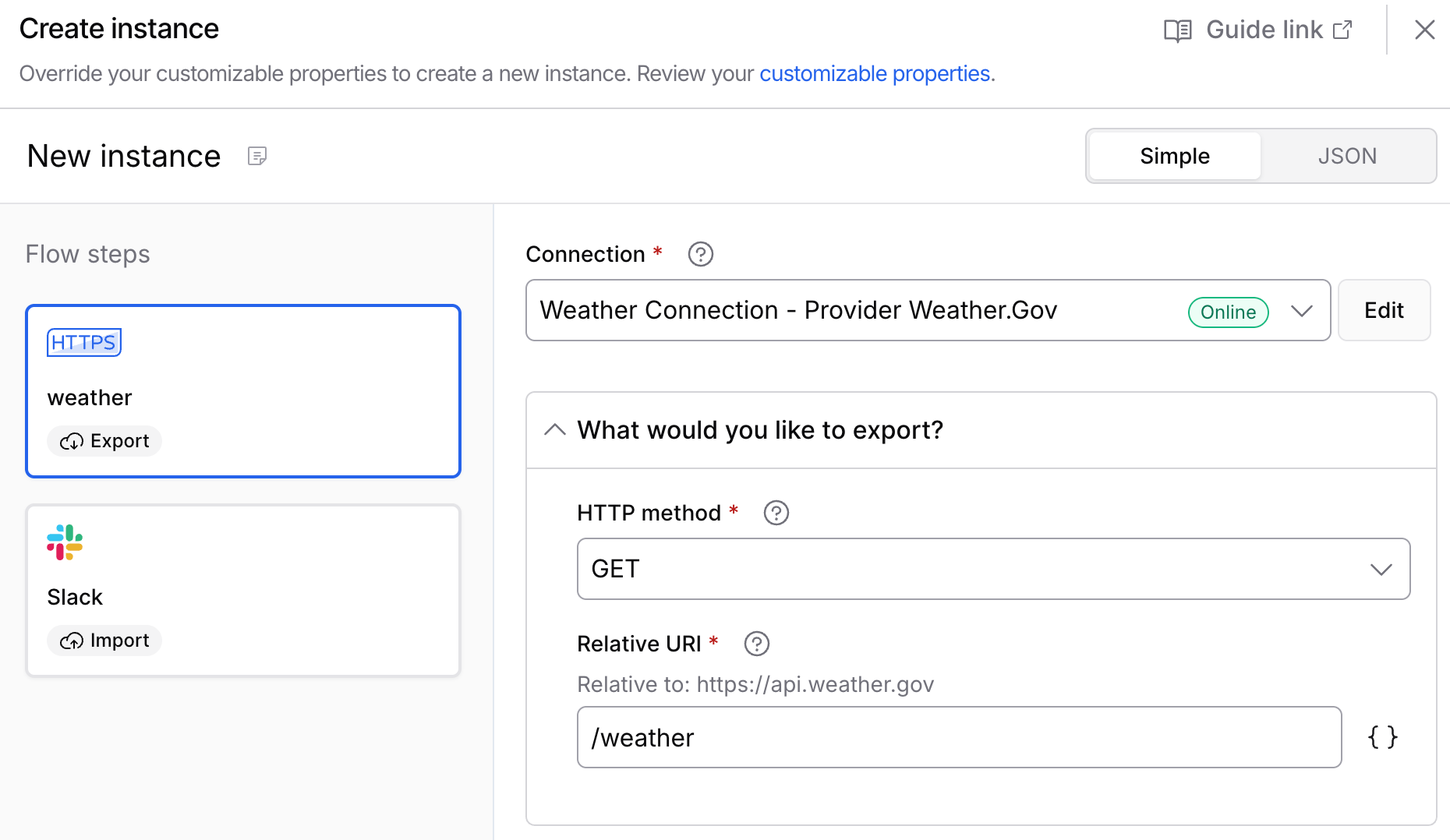
Task: Click the 'Relative to: https://api.weather.gov' text
Action: tap(755, 684)
